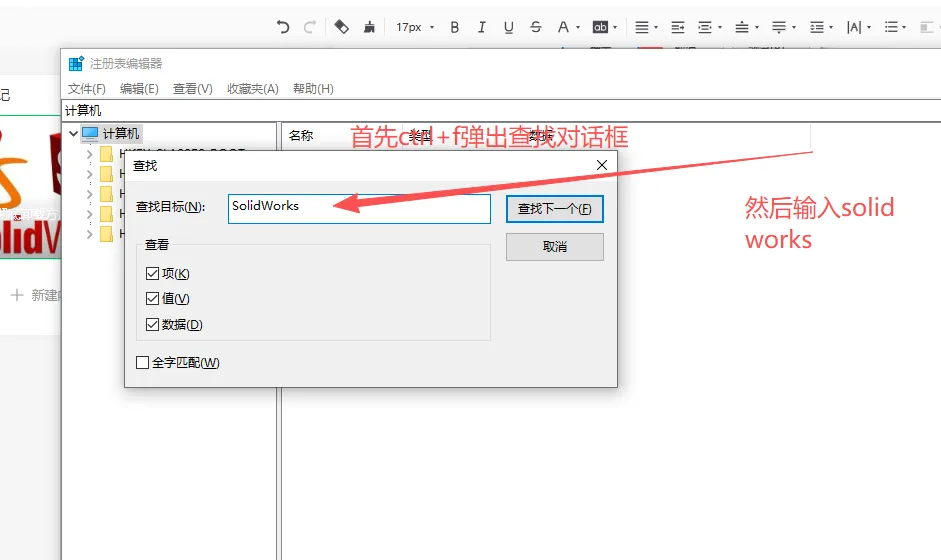
Task: Expand the first registry hive under 计算机
Action: (89, 154)
